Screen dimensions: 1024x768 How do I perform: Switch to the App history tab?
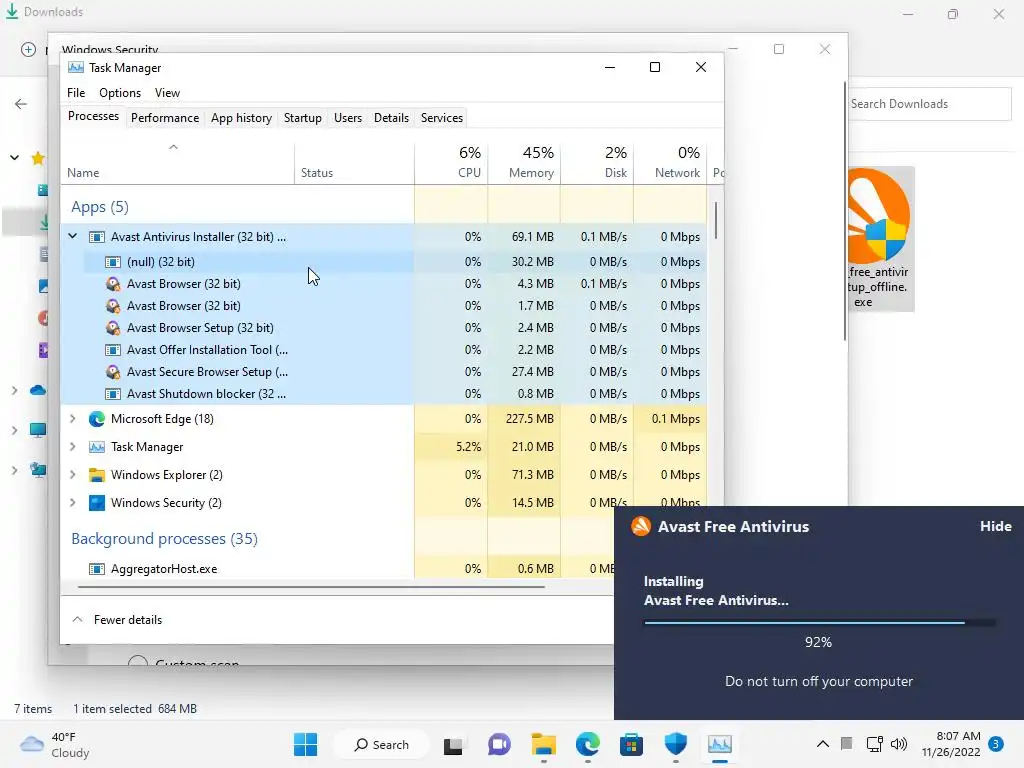pos(241,118)
